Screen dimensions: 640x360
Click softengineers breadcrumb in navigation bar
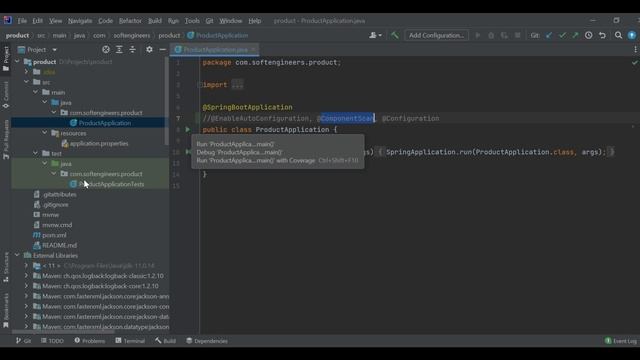[131, 36]
